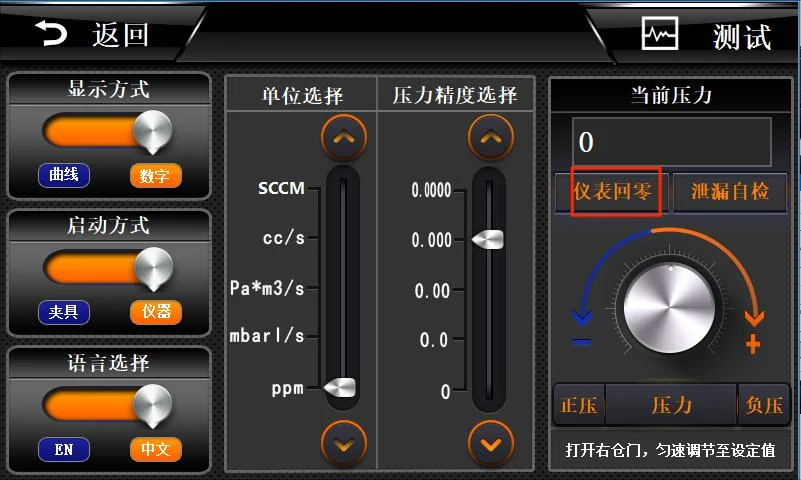Viewport: 801px width, 480px height.
Task: Click the 单位选择 column header
Action: coord(302,95)
